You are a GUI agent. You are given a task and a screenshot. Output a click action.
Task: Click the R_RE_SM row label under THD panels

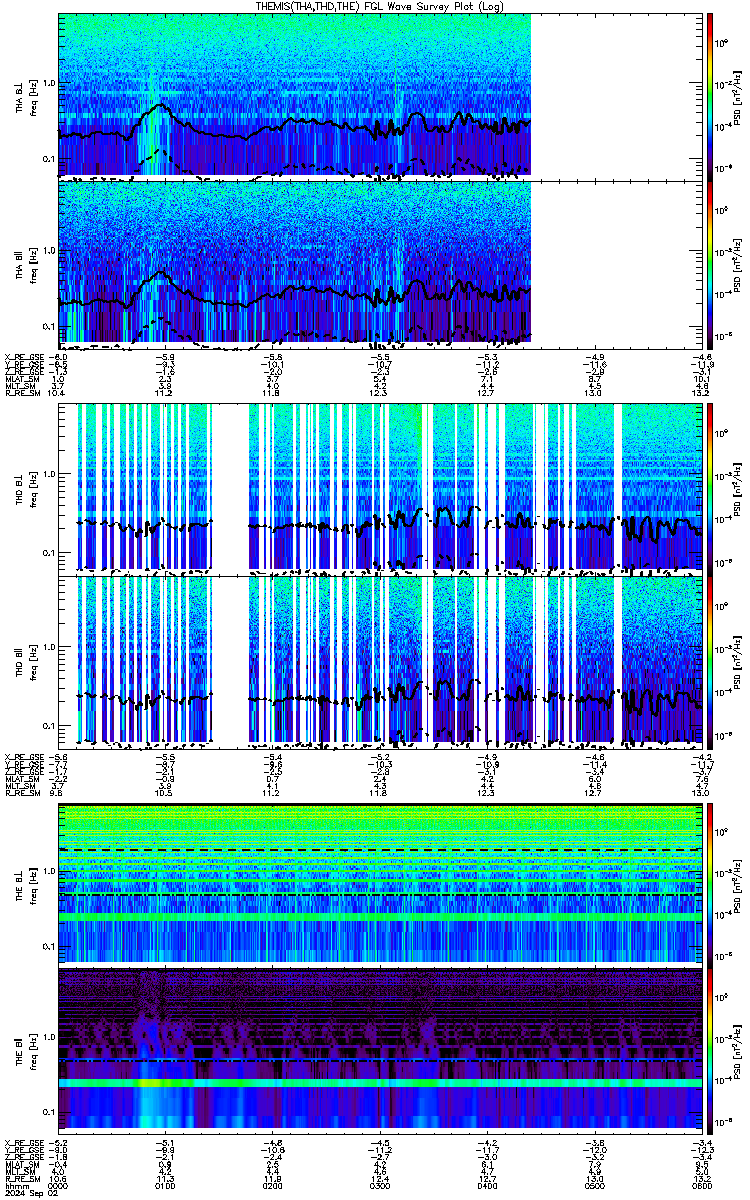21,794
